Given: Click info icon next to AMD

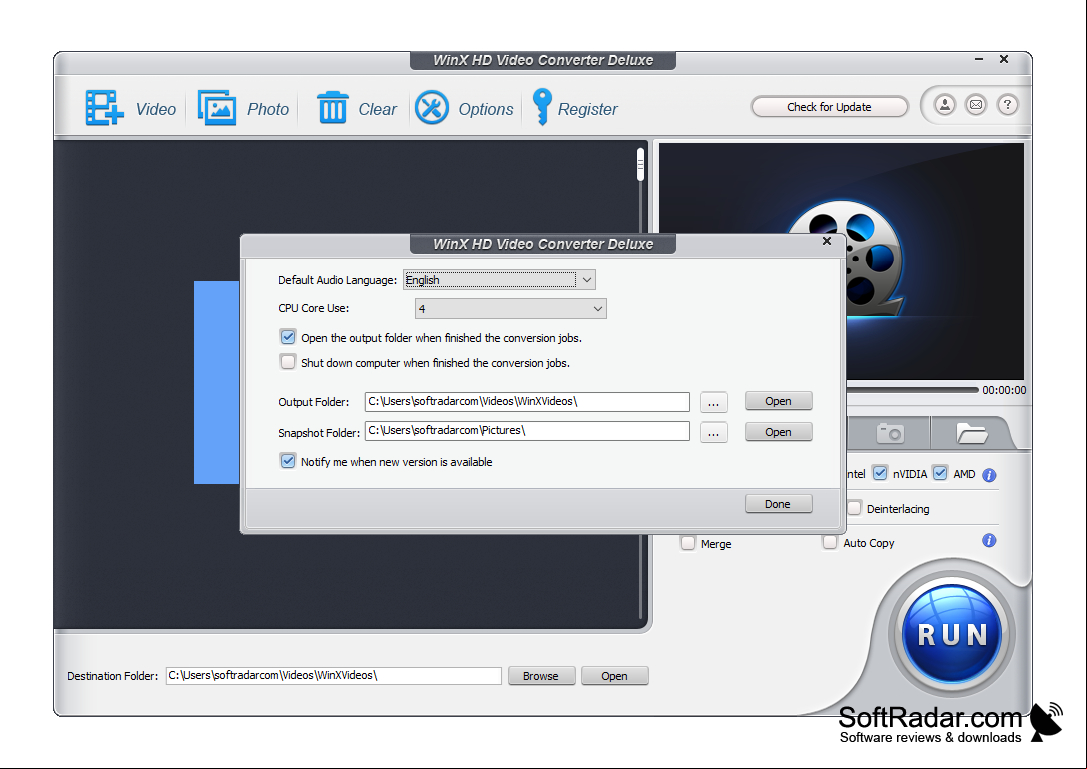Looking at the screenshot, I should click(989, 475).
